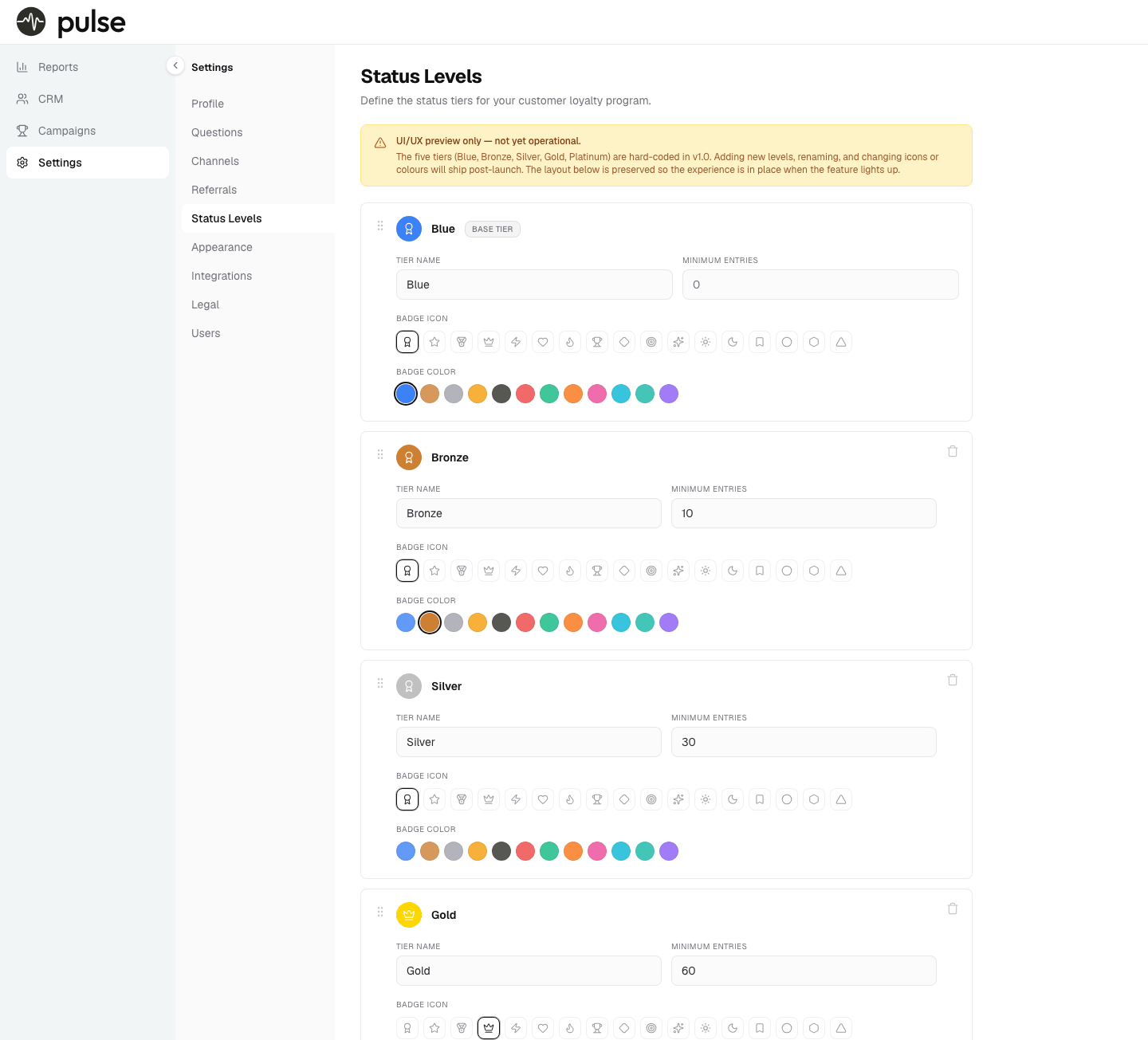Screen dimensions: 1148x1040
Task: Choose the moon badge icon for Blue tier
Action: coord(733,342)
